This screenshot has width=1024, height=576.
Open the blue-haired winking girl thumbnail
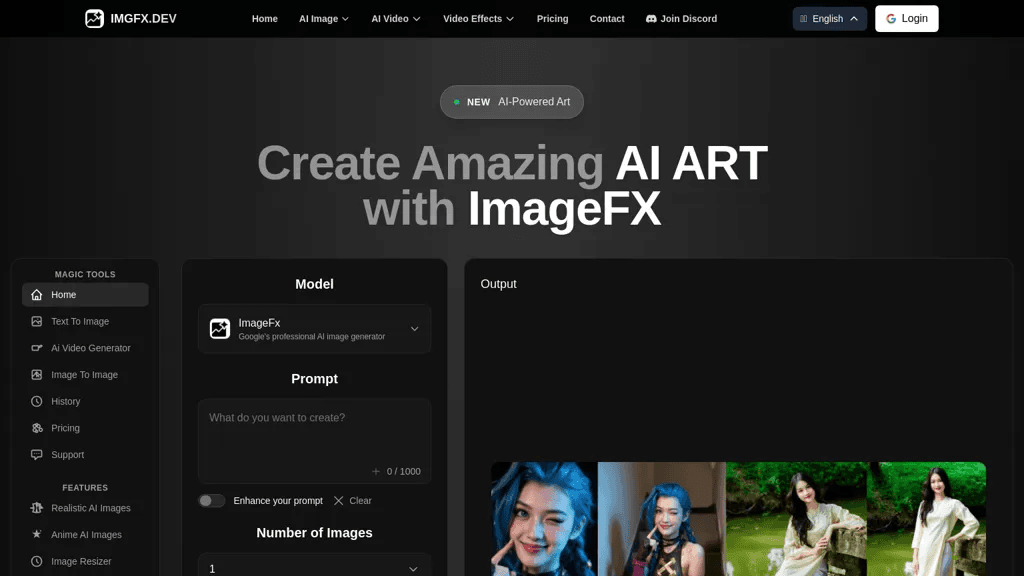[544, 519]
